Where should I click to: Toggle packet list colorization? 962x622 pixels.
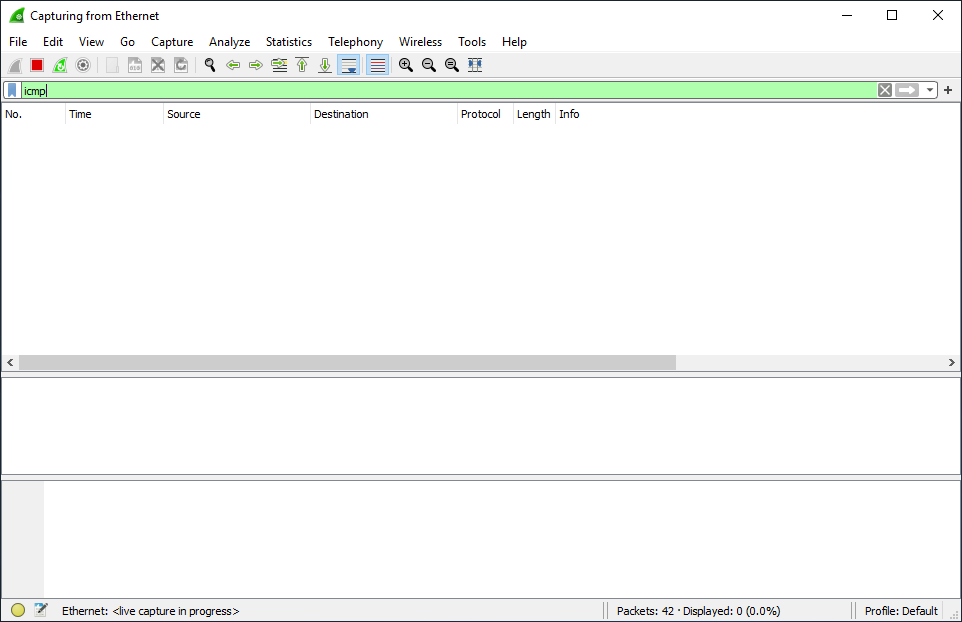coord(378,65)
